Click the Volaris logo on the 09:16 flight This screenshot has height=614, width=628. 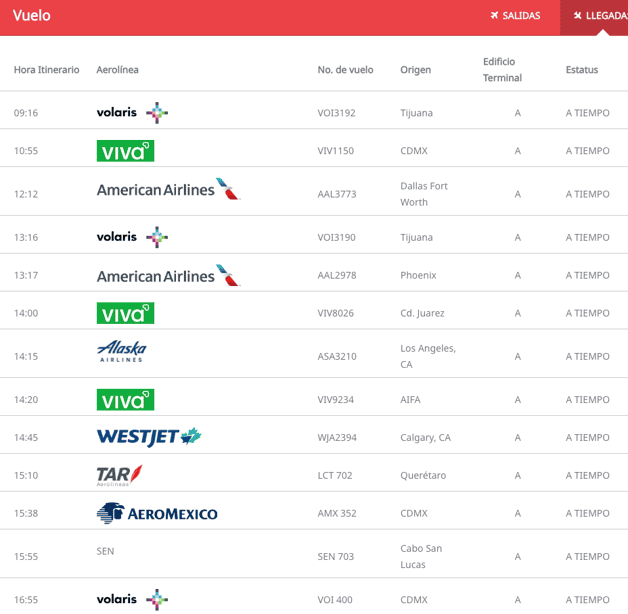[132, 113]
